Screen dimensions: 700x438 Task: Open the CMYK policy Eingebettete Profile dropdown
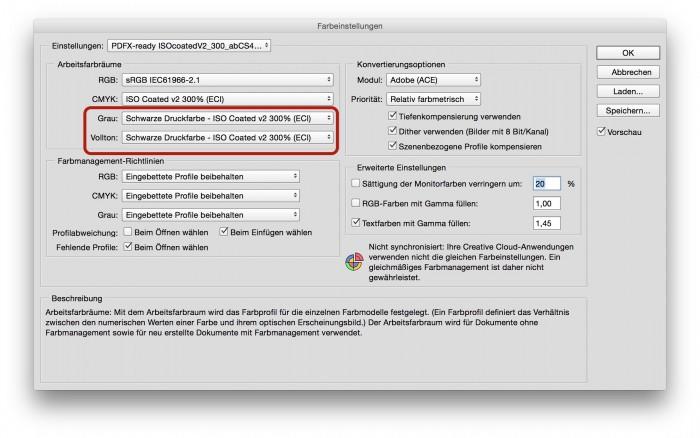[x=211, y=196]
